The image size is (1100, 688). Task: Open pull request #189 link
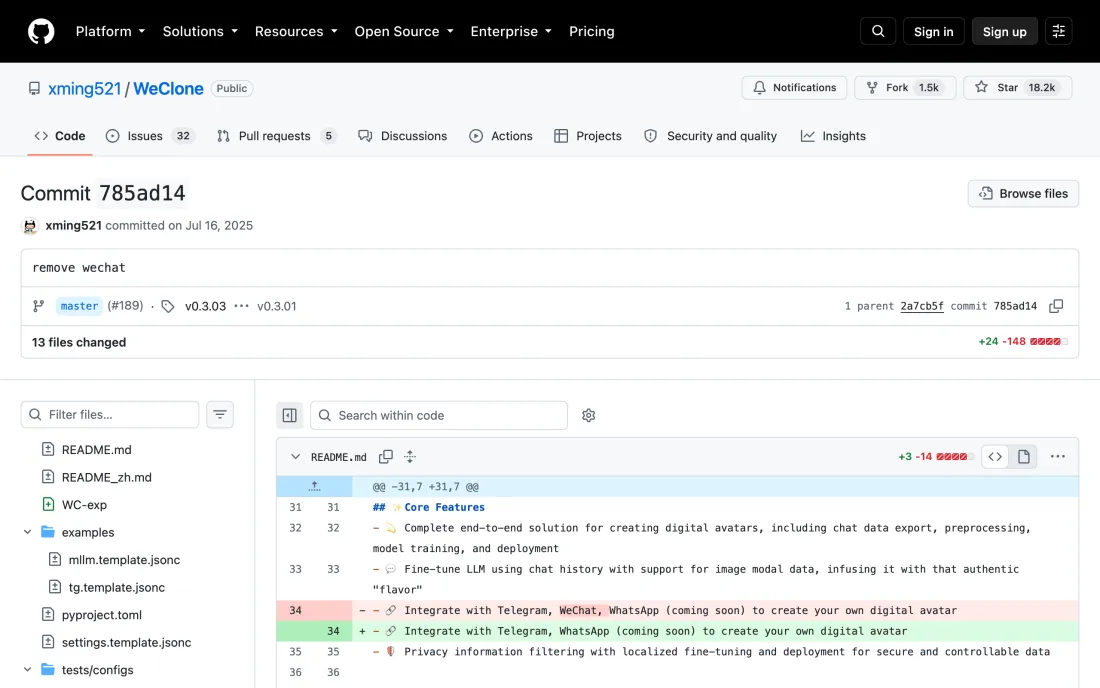pyautogui.click(x=125, y=306)
